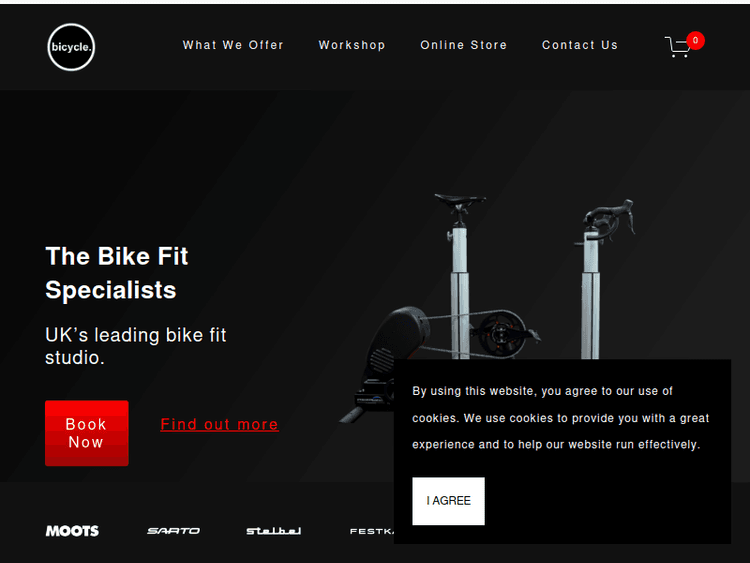Screen dimensions: 750x563
Task: Select the Stelbel brand logo
Action: click(274, 531)
